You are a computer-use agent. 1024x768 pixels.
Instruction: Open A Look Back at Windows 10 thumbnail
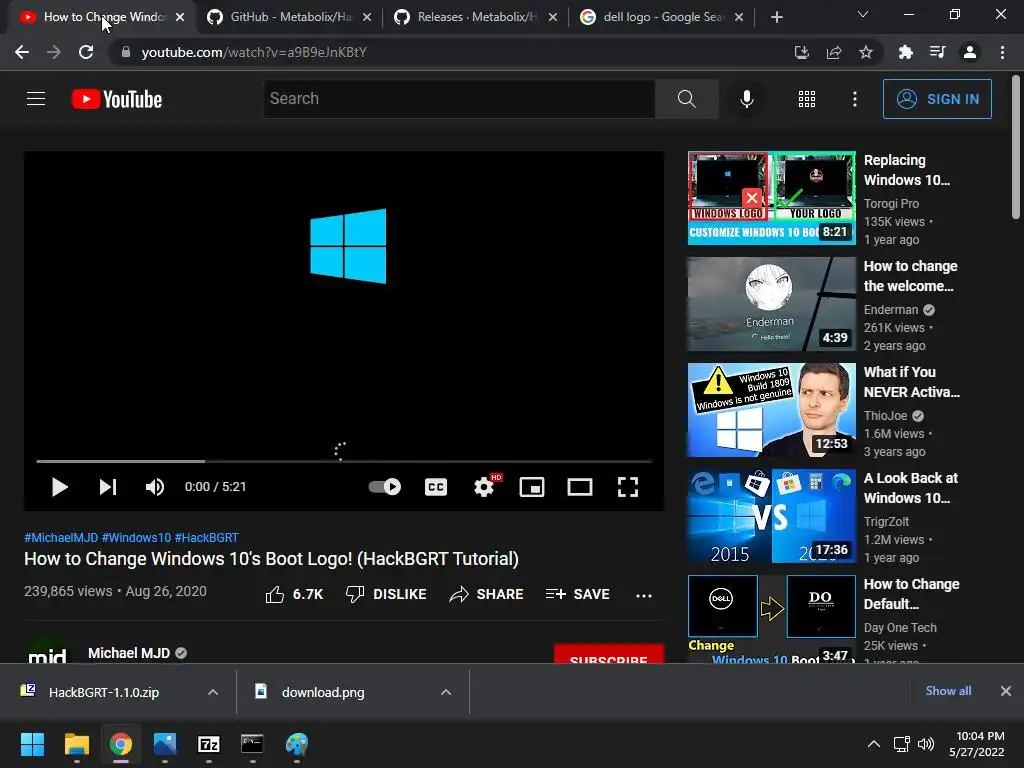[771, 516]
